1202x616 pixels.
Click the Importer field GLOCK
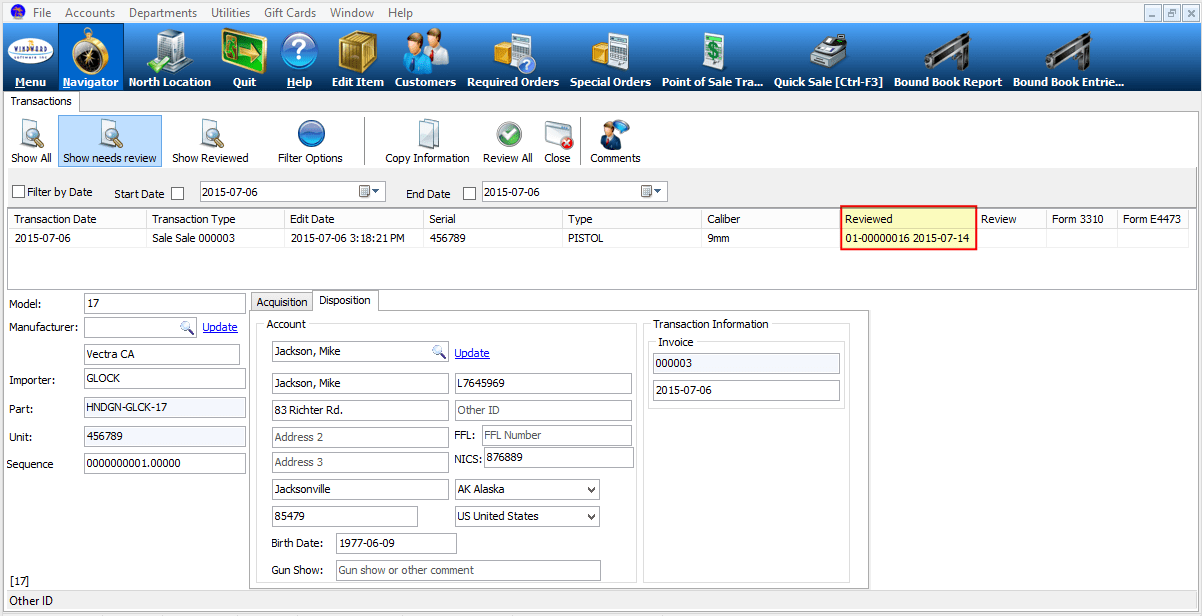[165, 379]
